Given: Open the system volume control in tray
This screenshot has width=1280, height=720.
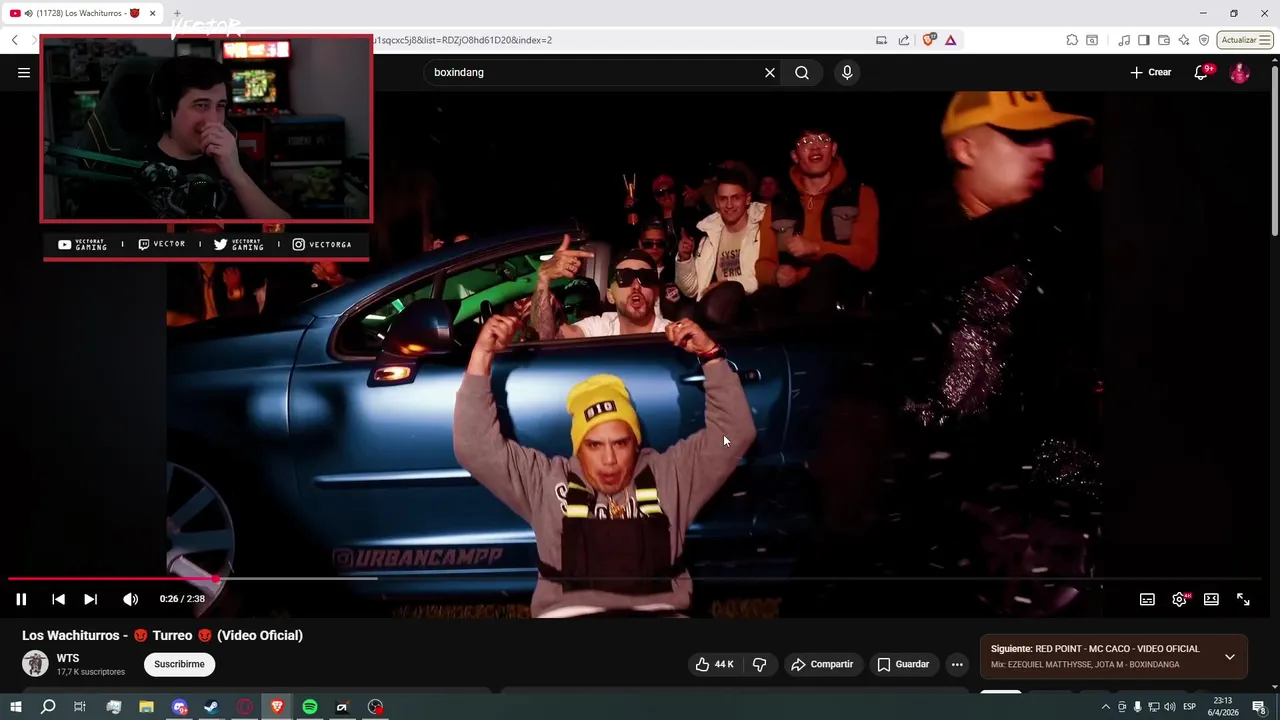Looking at the screenshot, I should [1170, 707].
